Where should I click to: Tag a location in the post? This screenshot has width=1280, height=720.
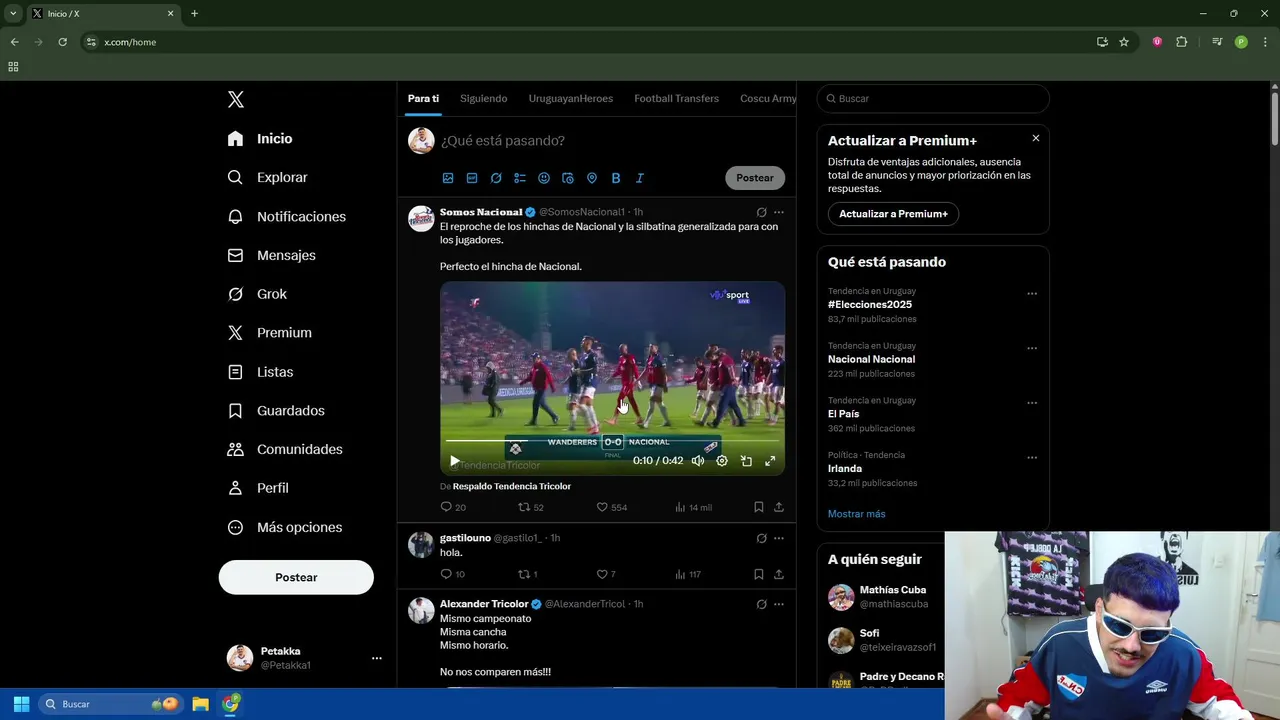(592, 178)
